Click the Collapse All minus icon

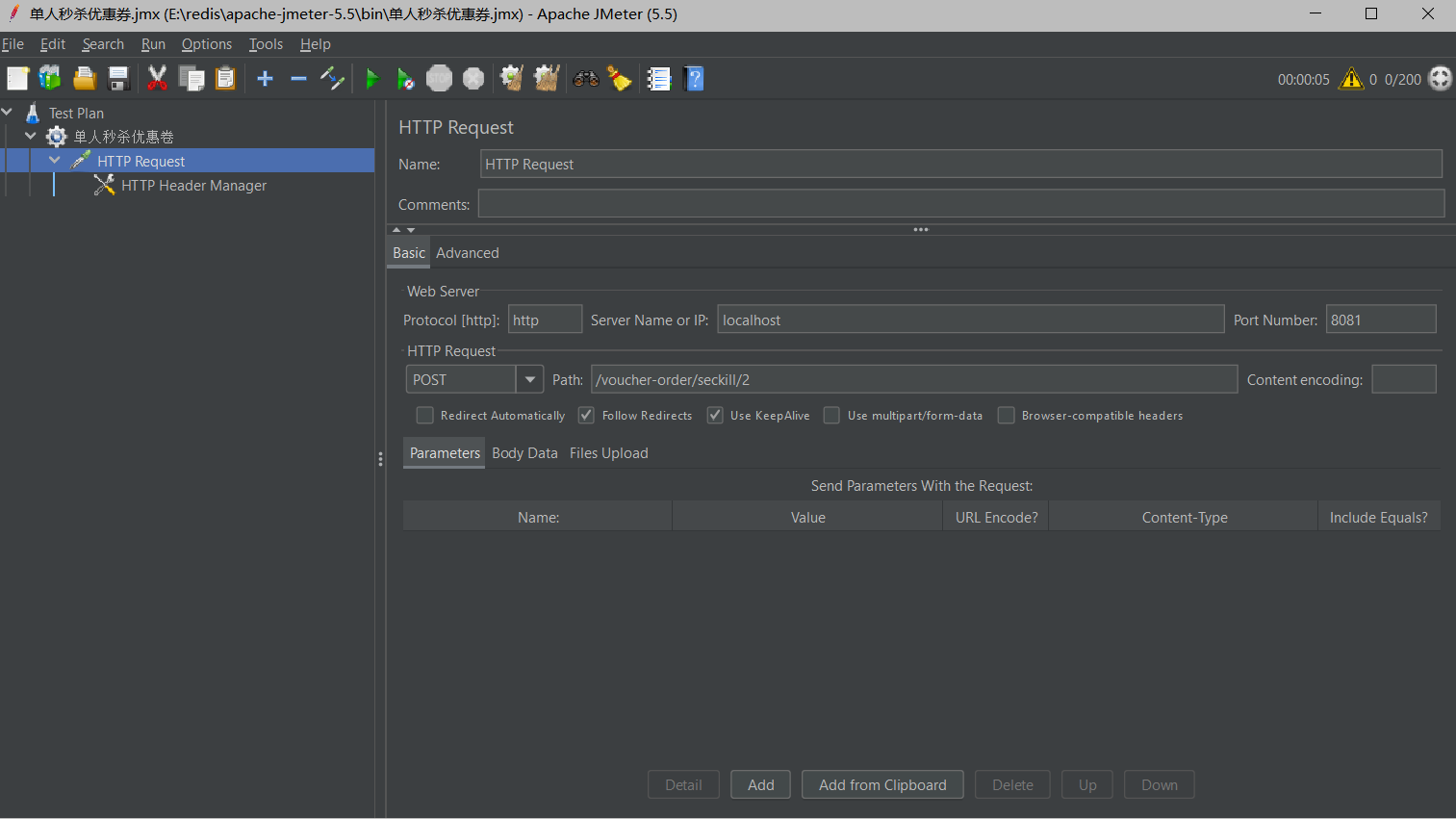[x=298, y=79]
